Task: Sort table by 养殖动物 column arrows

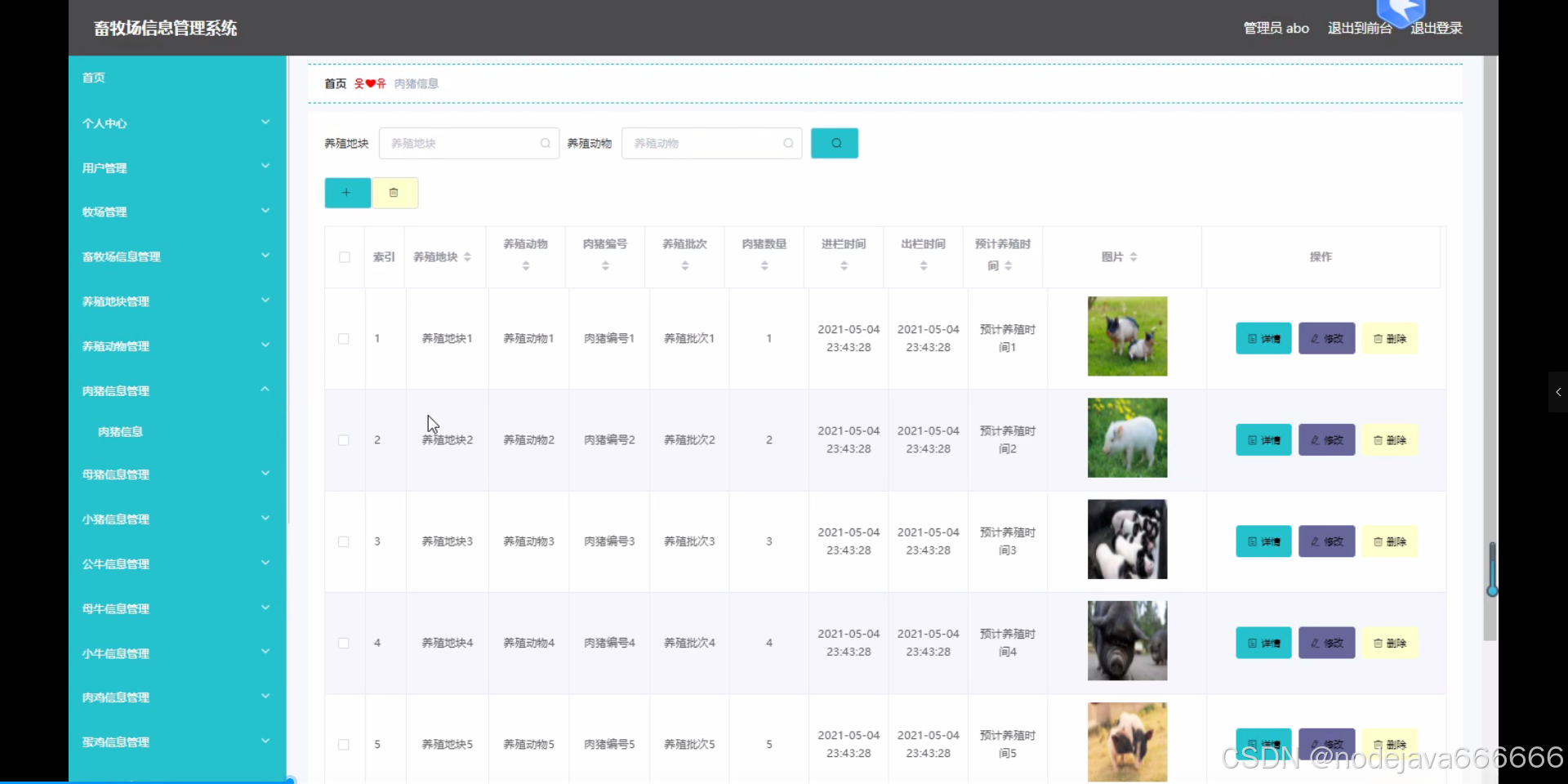Action: tap(526, 265)
